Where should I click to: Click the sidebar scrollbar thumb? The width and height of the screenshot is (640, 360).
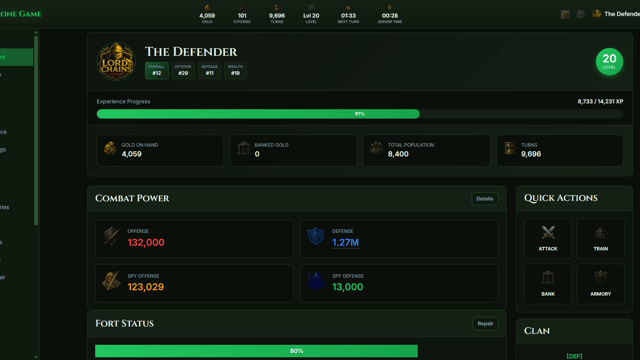pyautogui.click(x=36, y=130)
